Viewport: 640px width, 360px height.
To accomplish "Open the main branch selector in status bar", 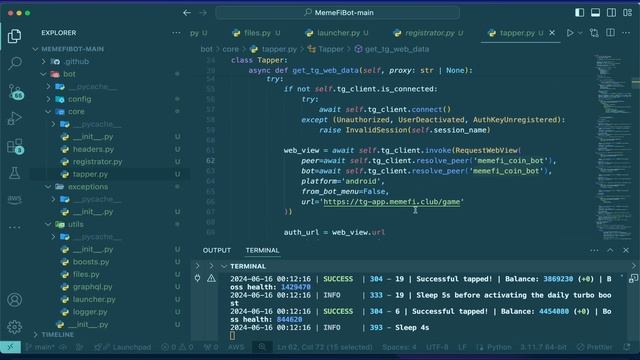I will [x=40, y=347].
